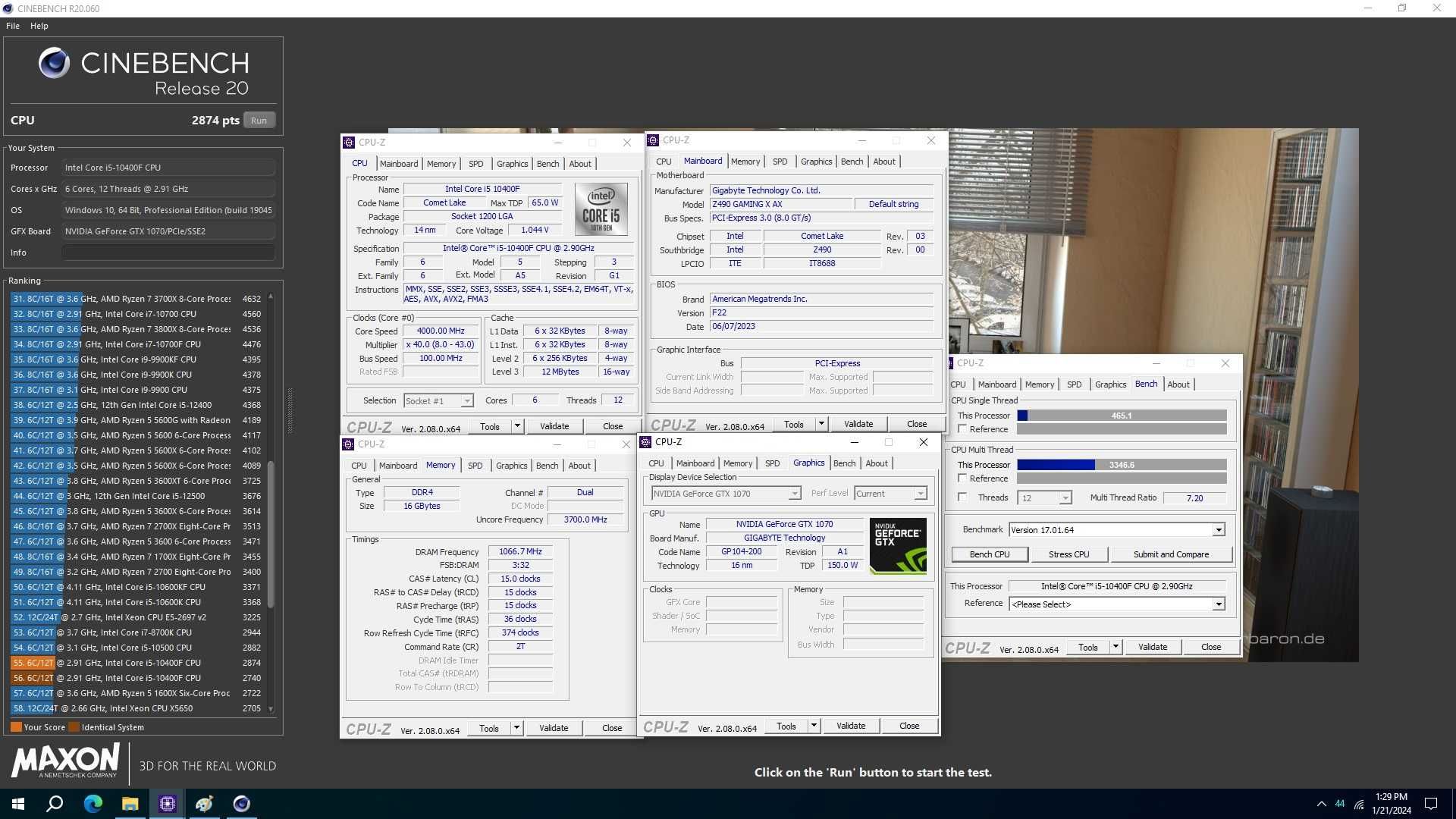This screenshot has height=819, width=1456.
Task: Click the Identical System legend square
Action: pos(74,727)
